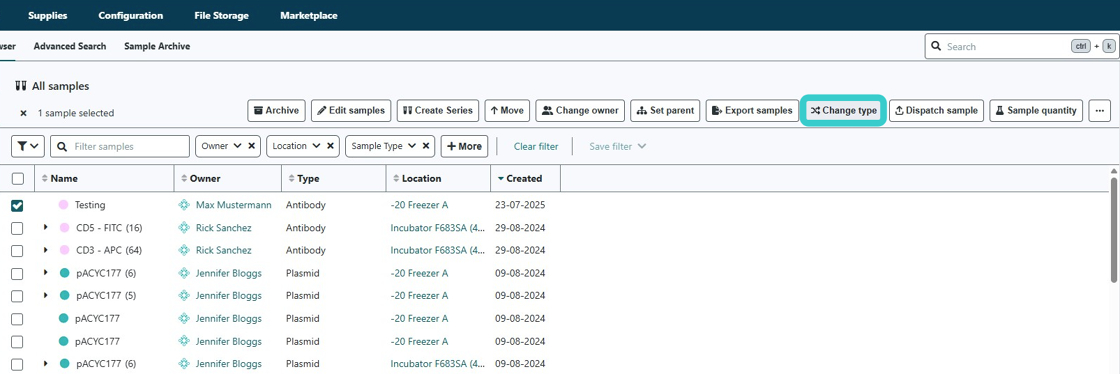Open the Supplies menu
The height and width of the screenshot is (374, 1120).
point(47,15)
